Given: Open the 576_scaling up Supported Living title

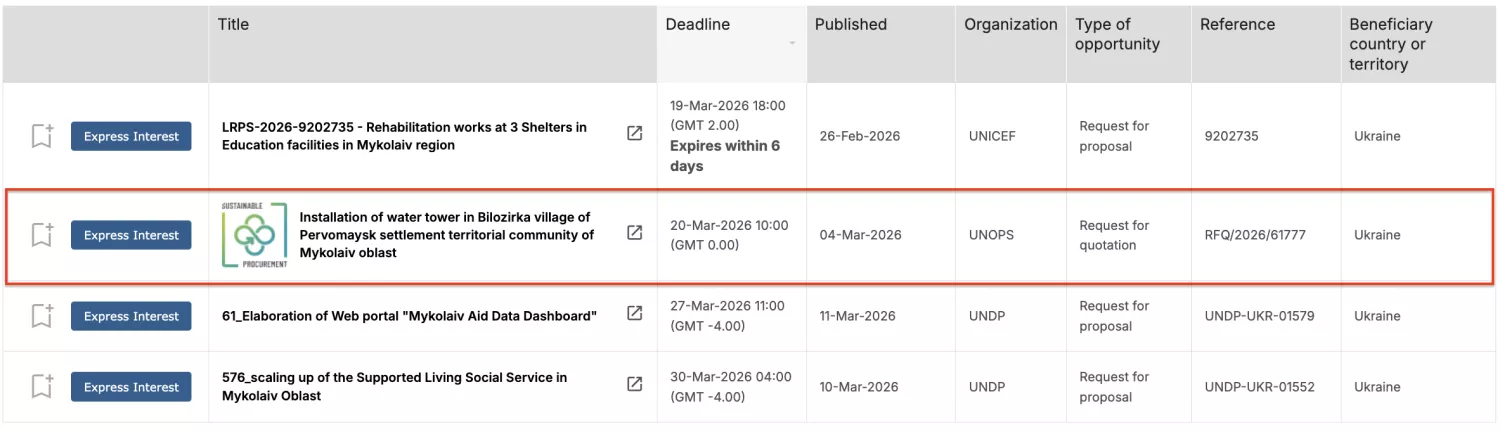Looking at the screenshot, I should coord(394,386).
